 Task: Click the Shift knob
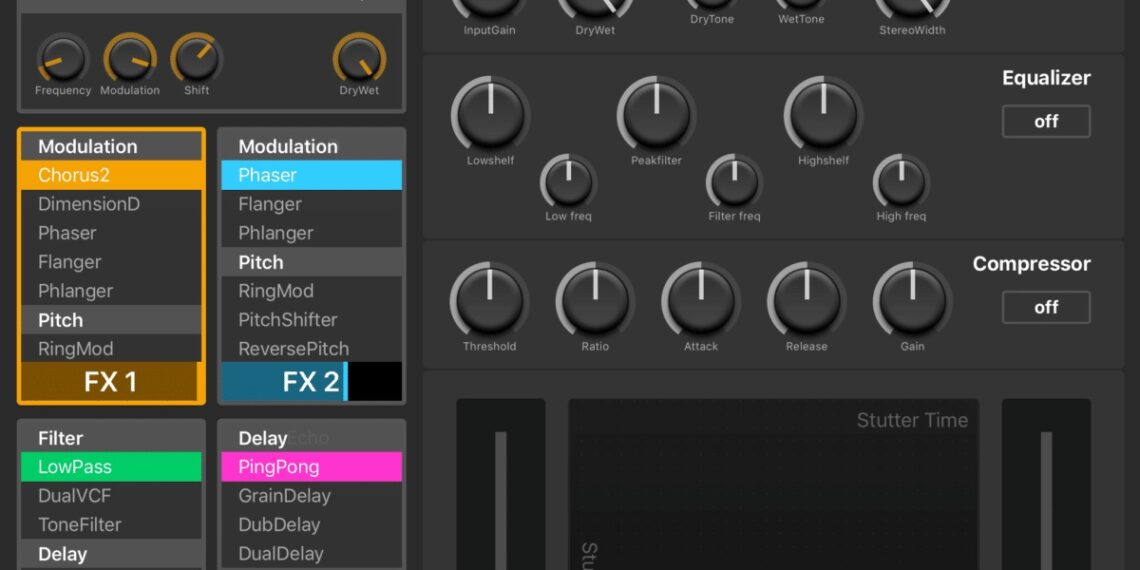point(196,58)
